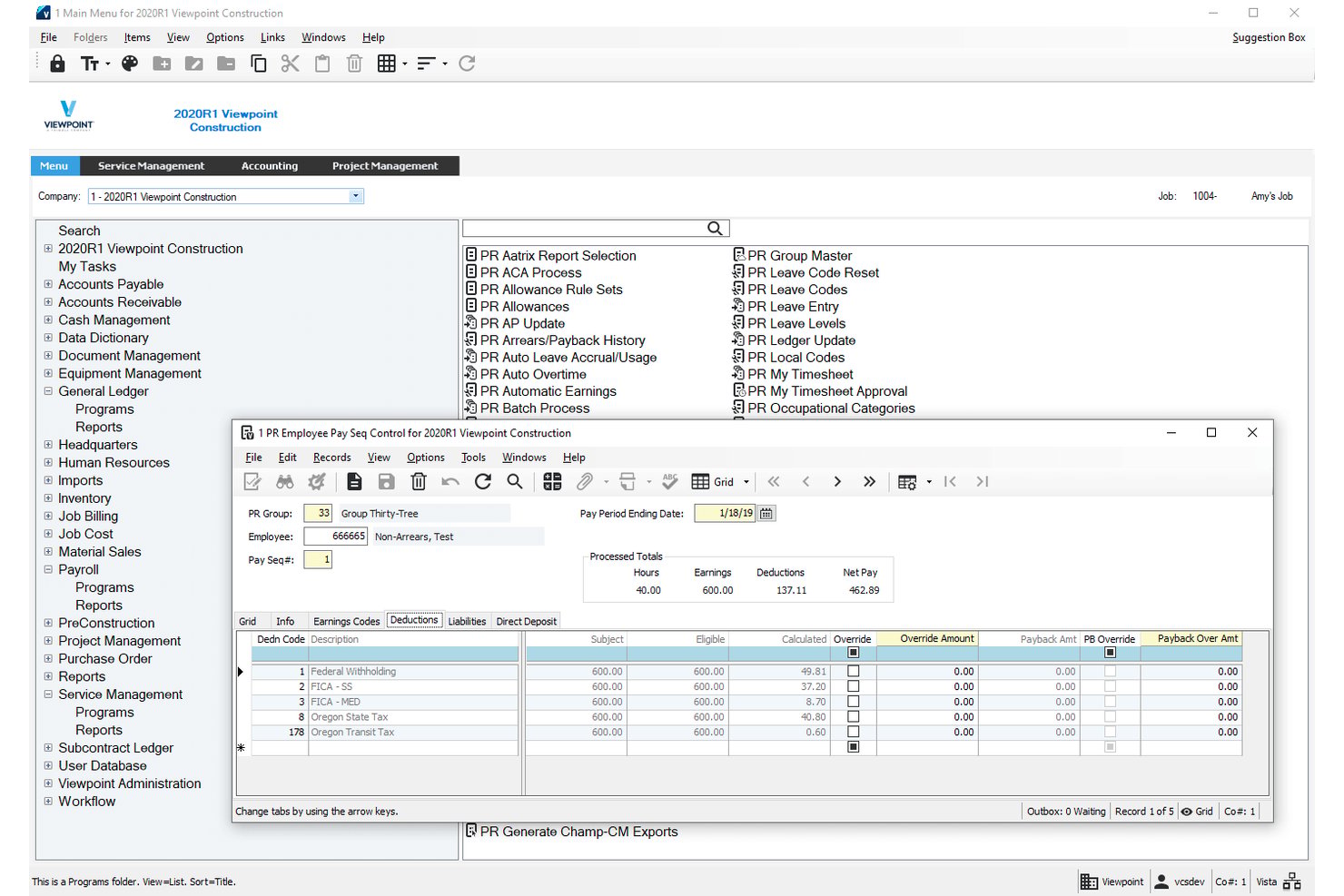Image resolution: width=1344 pixels, height=896 pixels.
Task: Expand the Job Cost tree node
Action: [48, 534]
